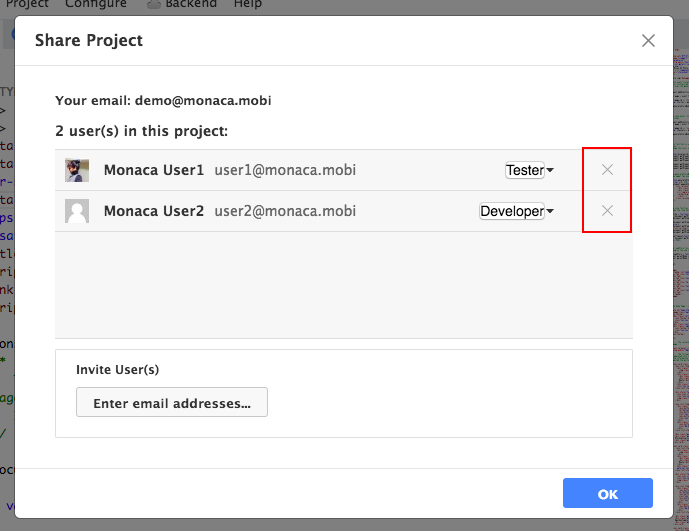Open the Project menu
This screenshot has width=689, height=531.
(27, 4)
